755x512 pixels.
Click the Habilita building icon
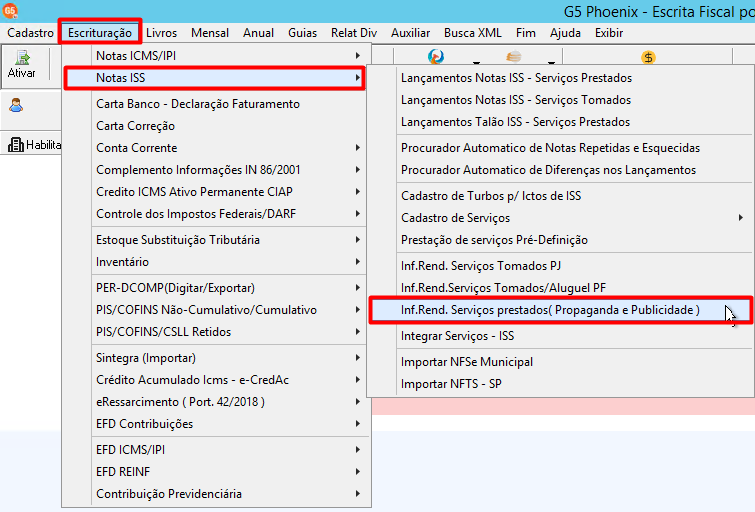pyautogui.click(x=16, y=144)
